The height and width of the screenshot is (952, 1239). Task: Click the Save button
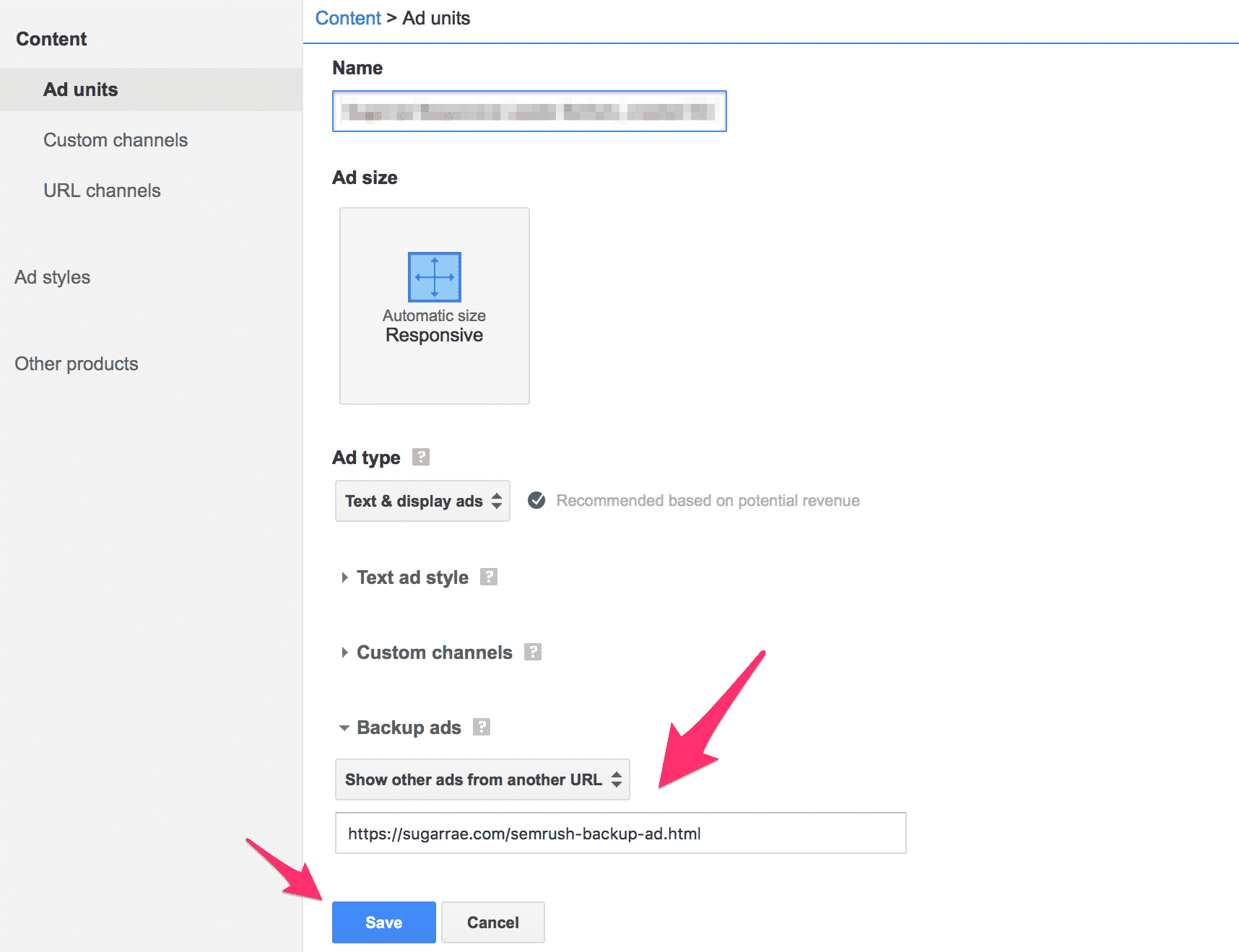(383, 922)
